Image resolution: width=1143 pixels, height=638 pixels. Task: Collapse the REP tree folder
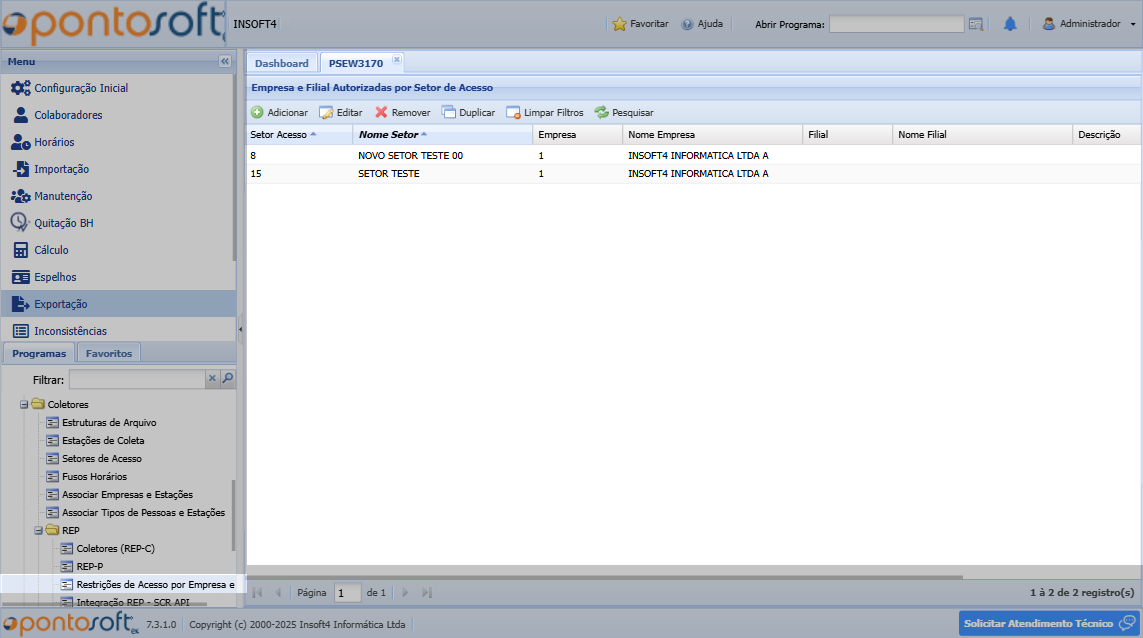click(38, 531)
